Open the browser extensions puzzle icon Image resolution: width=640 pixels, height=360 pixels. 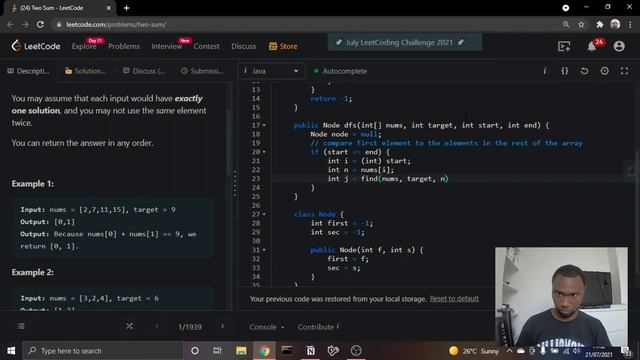[x=600, y=24]
